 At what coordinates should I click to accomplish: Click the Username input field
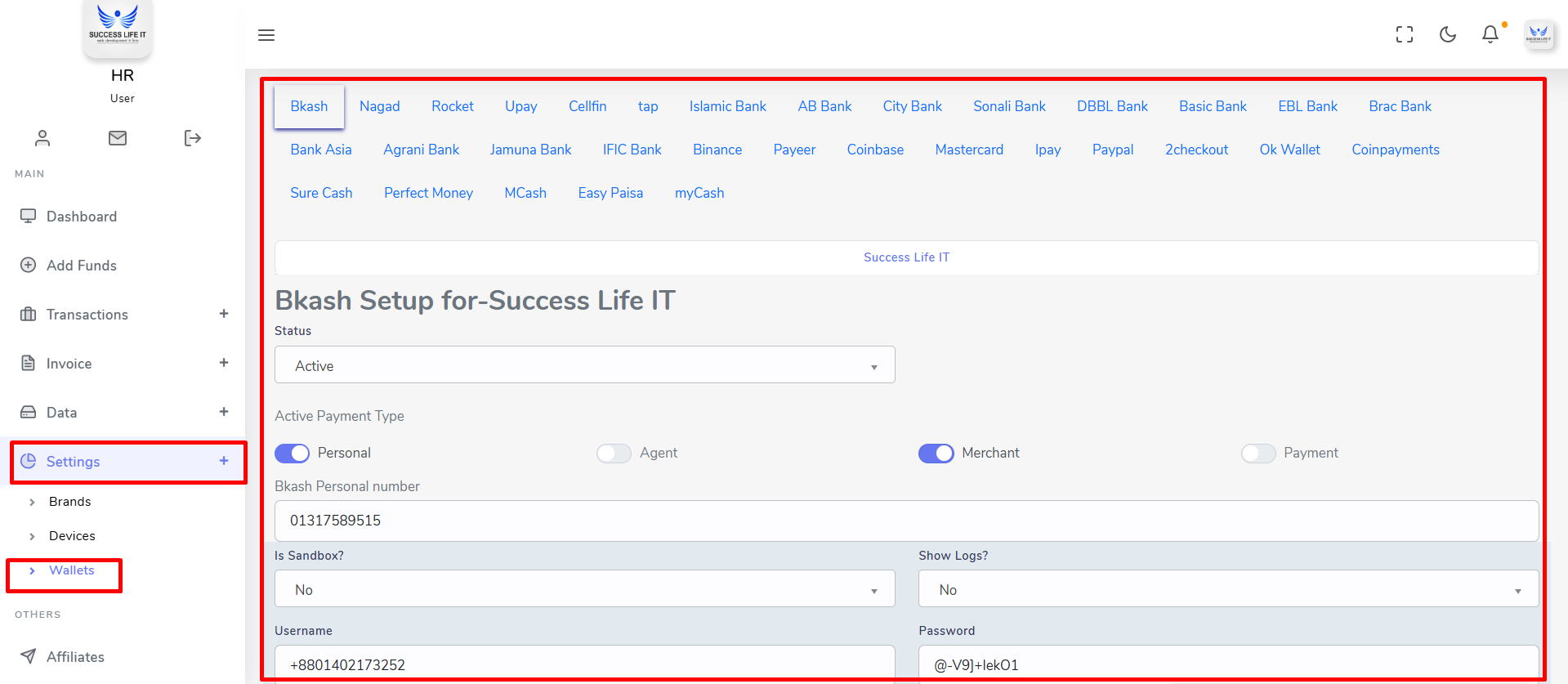coord(585,664)
